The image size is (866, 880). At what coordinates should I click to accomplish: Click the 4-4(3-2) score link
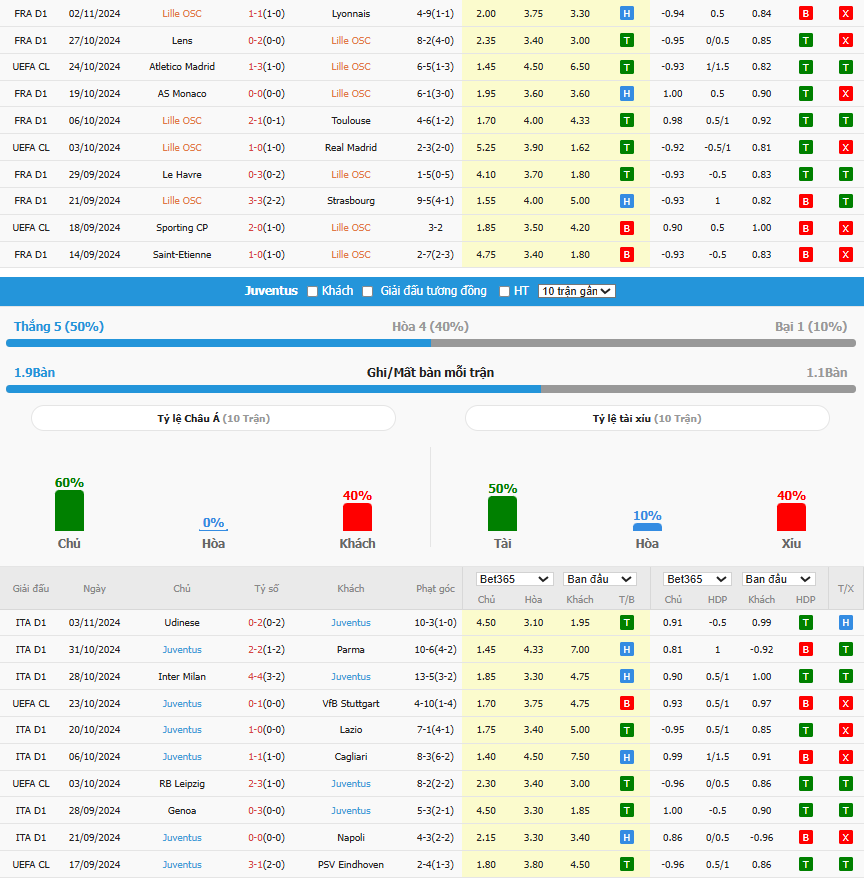pyautogui.click(x=267, y=676)
